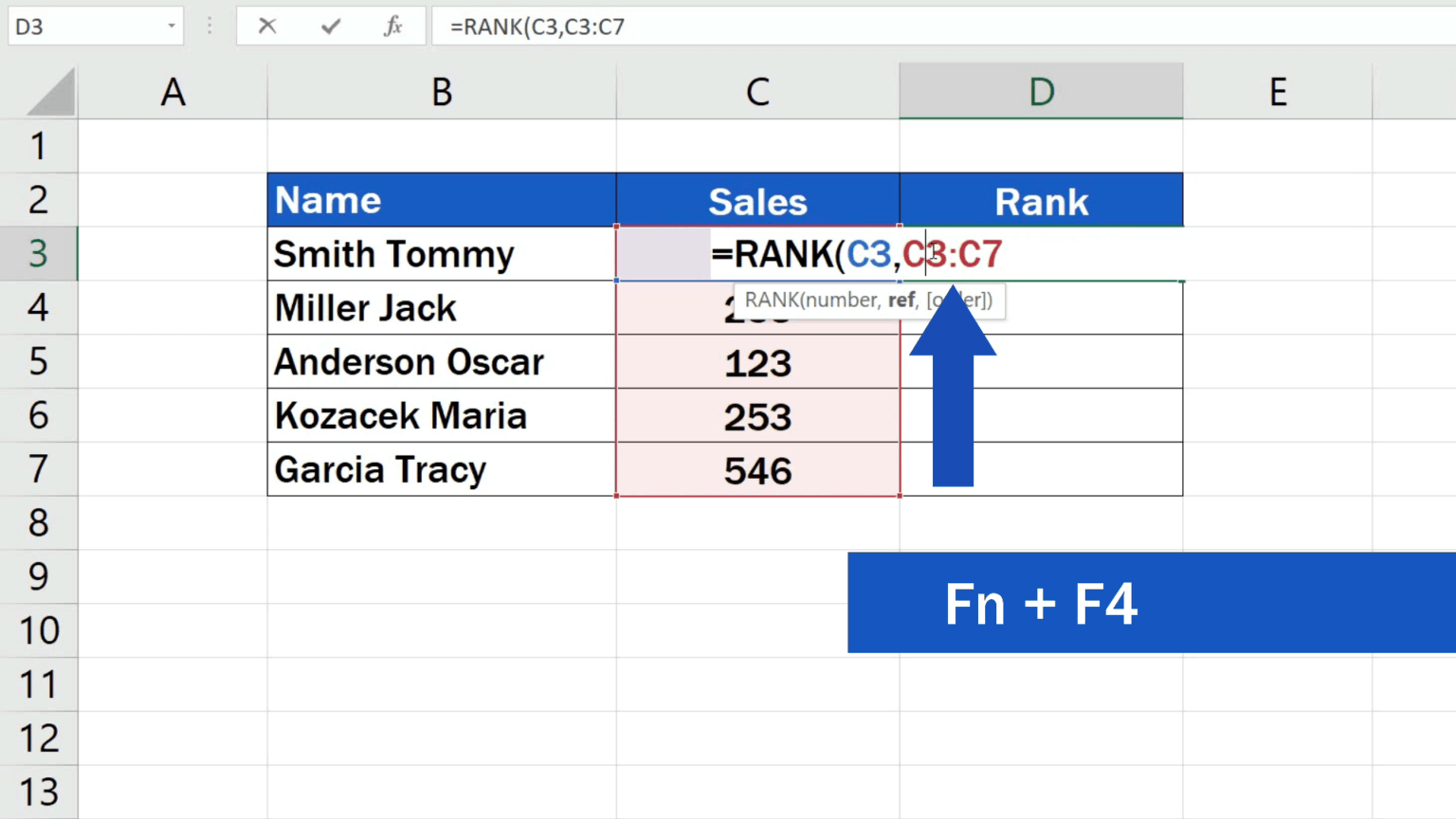The height and width of the screenshot is (819, 1456).
Task: Confirm the formula using the checkmark icon
Action: [x=330, y=26]
